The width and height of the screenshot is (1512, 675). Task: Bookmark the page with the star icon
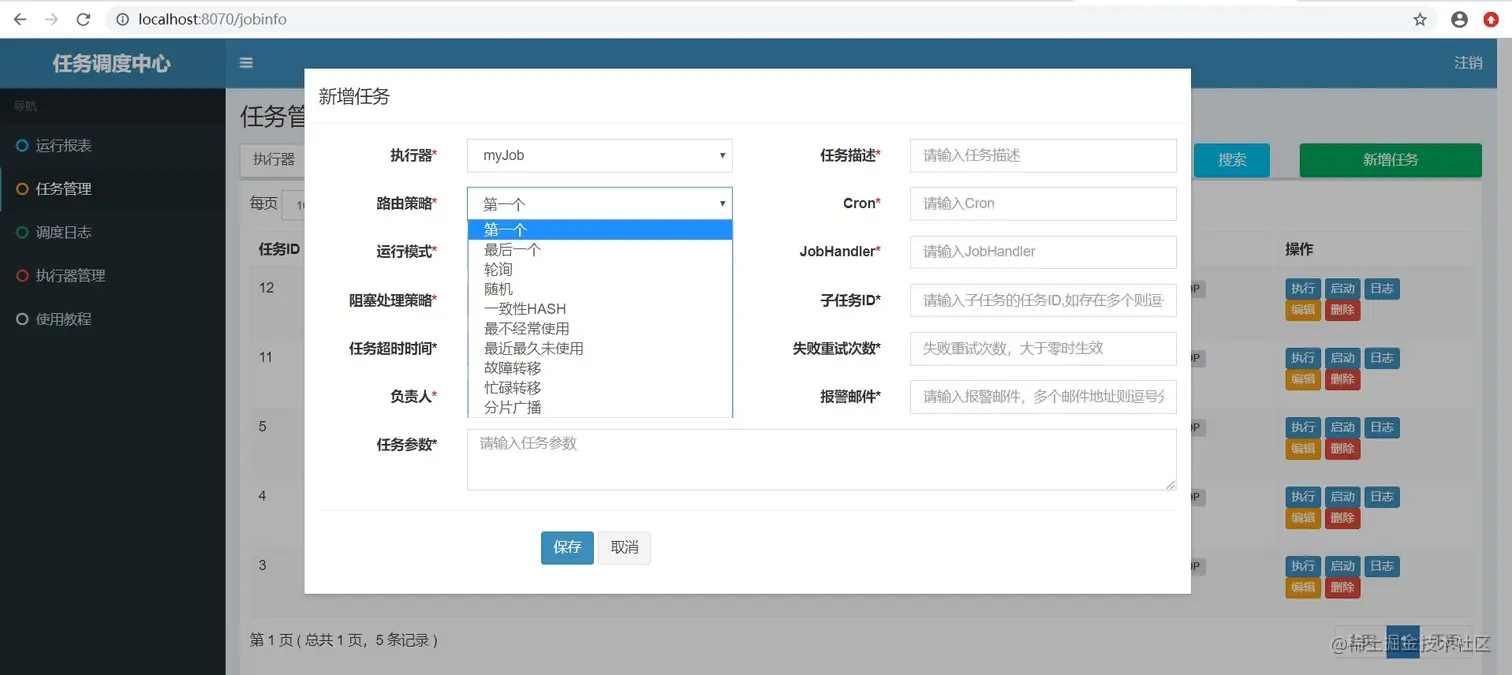1420,19
